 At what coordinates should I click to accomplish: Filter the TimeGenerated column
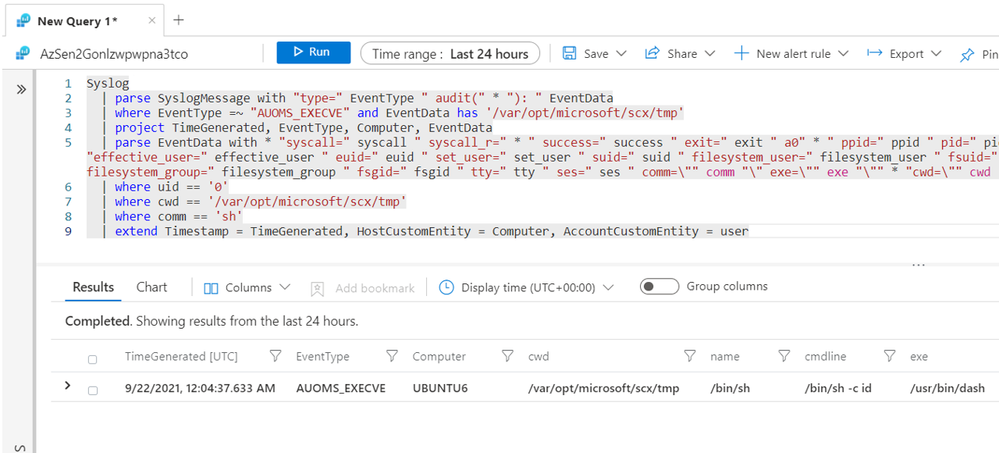(275, 356)
